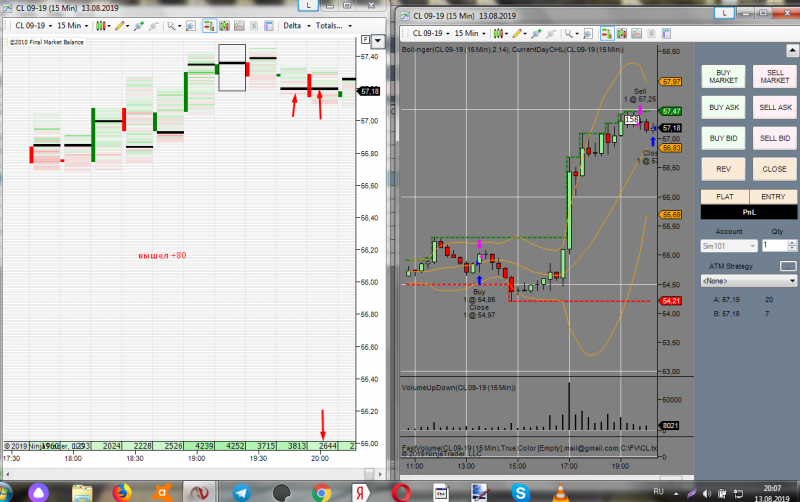Click volume cell 4252 in left chart footer
This screenshot has height=502, width=800.
(x=230, y=446)
